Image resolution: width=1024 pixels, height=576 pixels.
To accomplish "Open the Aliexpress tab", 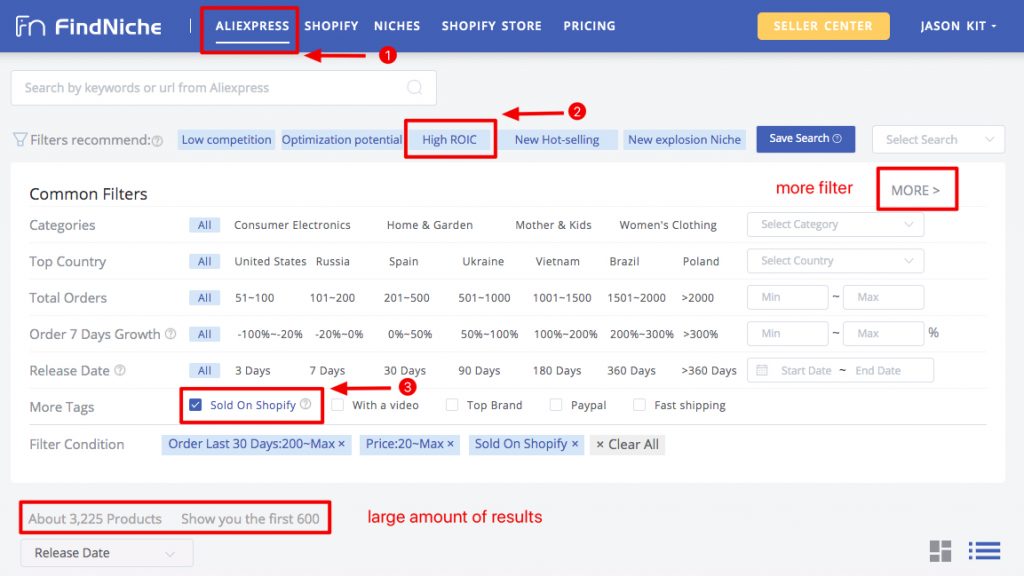I will [252, 26].
